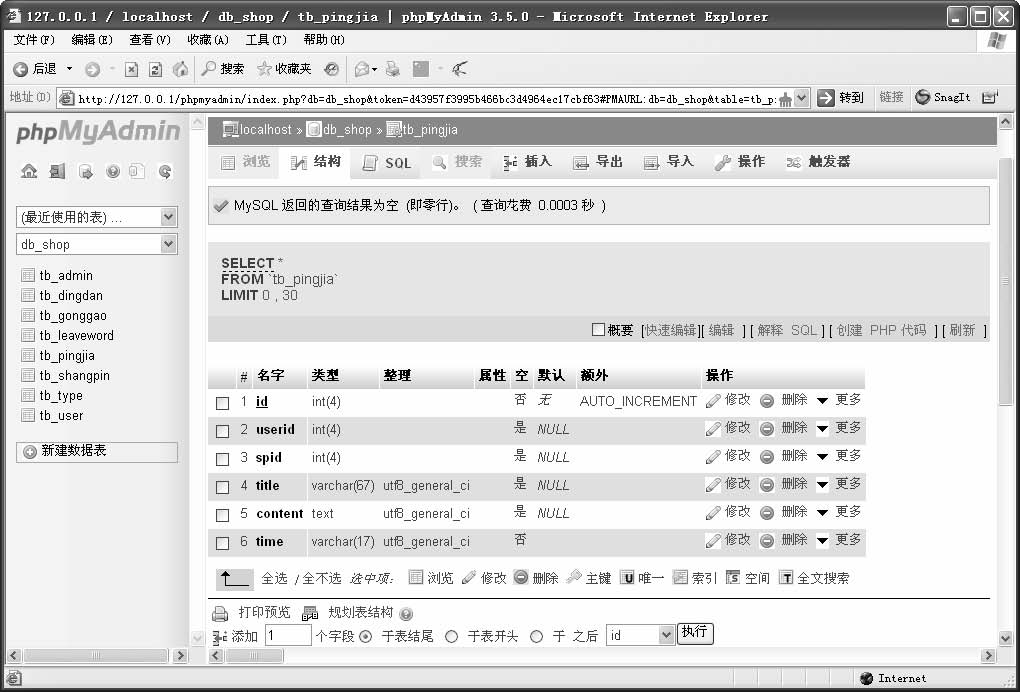Open the tb_dingdan table link
This screenshot has height=692, width=1020.
tap(71, 295)
